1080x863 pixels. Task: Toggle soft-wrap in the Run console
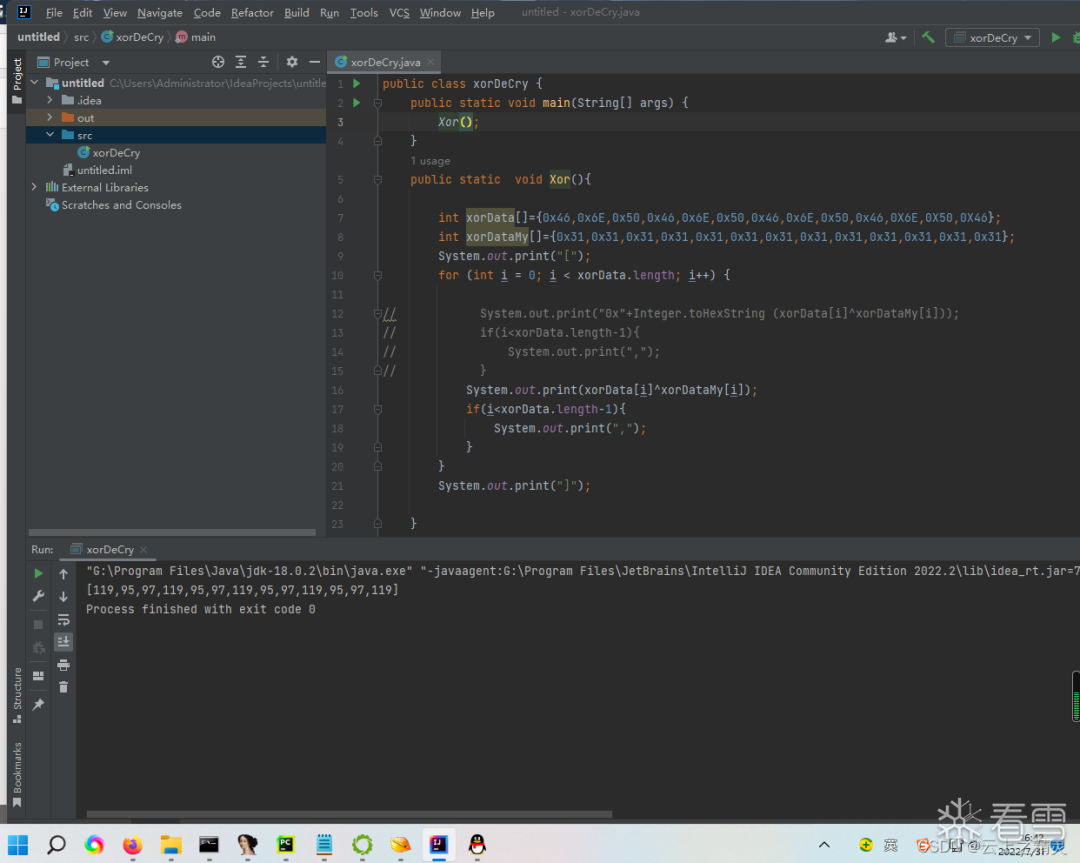coord(63,619)
